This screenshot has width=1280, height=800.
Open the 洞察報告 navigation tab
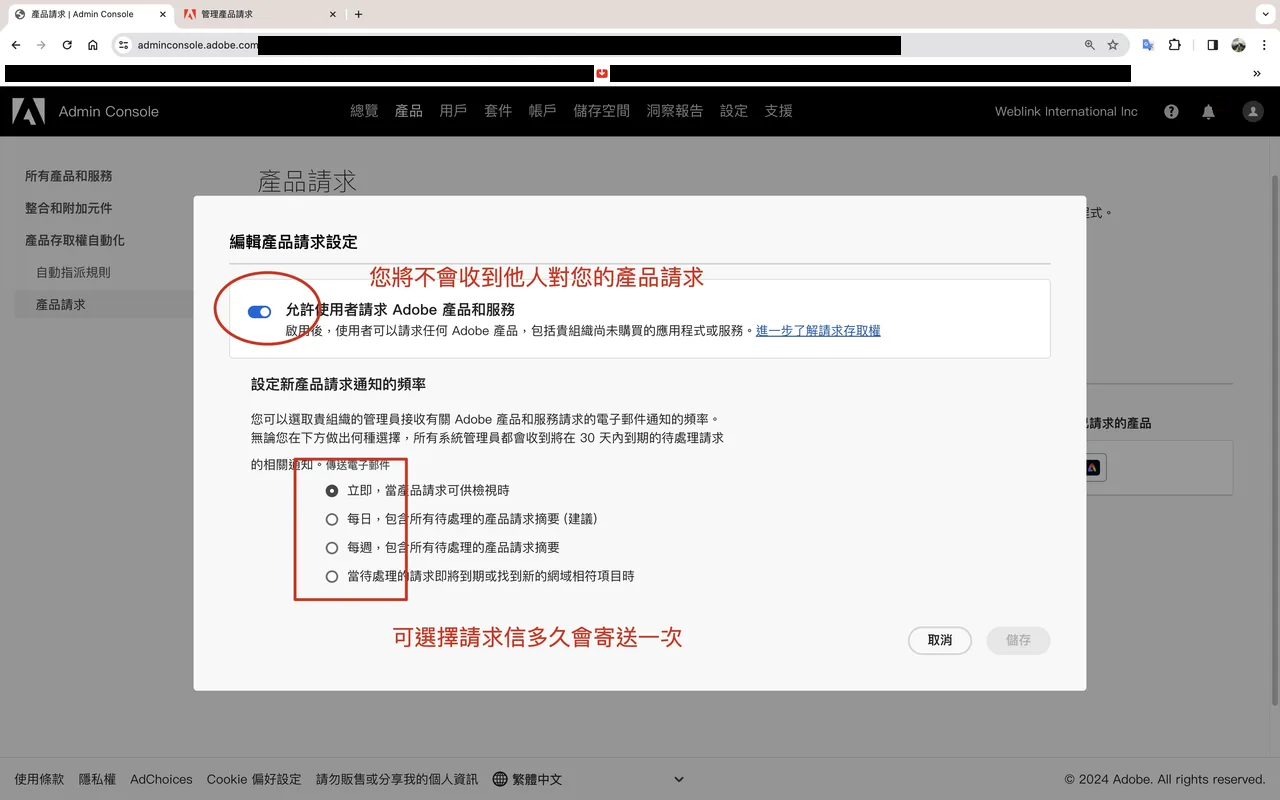pos(675,111)
